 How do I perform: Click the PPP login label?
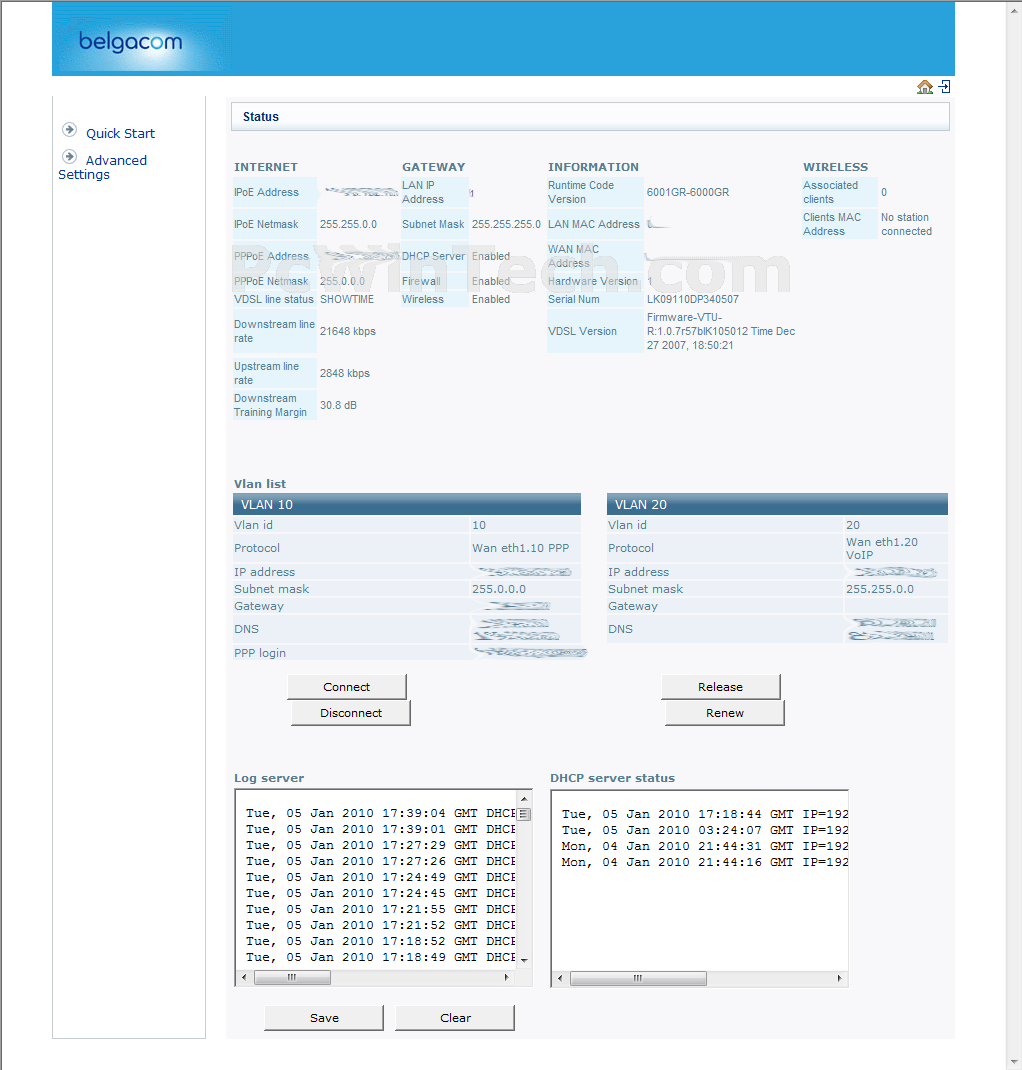coord(260,653)
